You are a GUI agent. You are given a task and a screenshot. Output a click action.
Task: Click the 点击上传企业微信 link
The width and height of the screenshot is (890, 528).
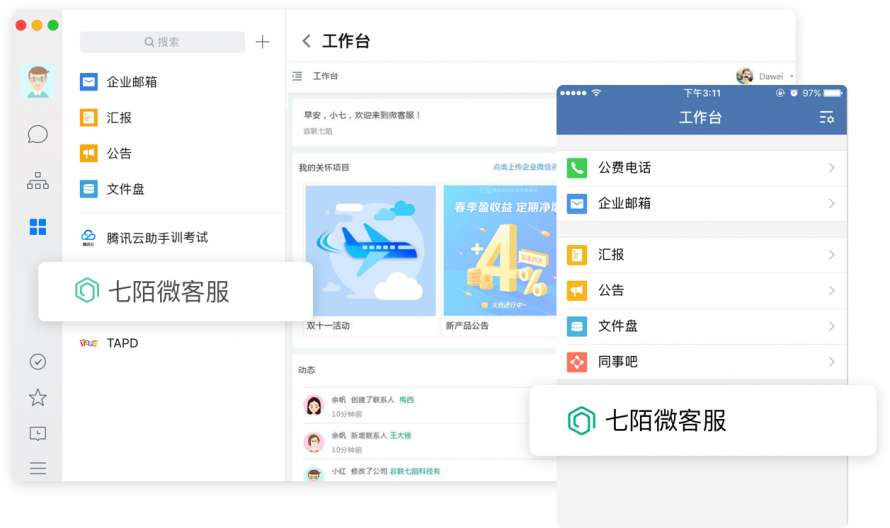(x=524, y=167)
